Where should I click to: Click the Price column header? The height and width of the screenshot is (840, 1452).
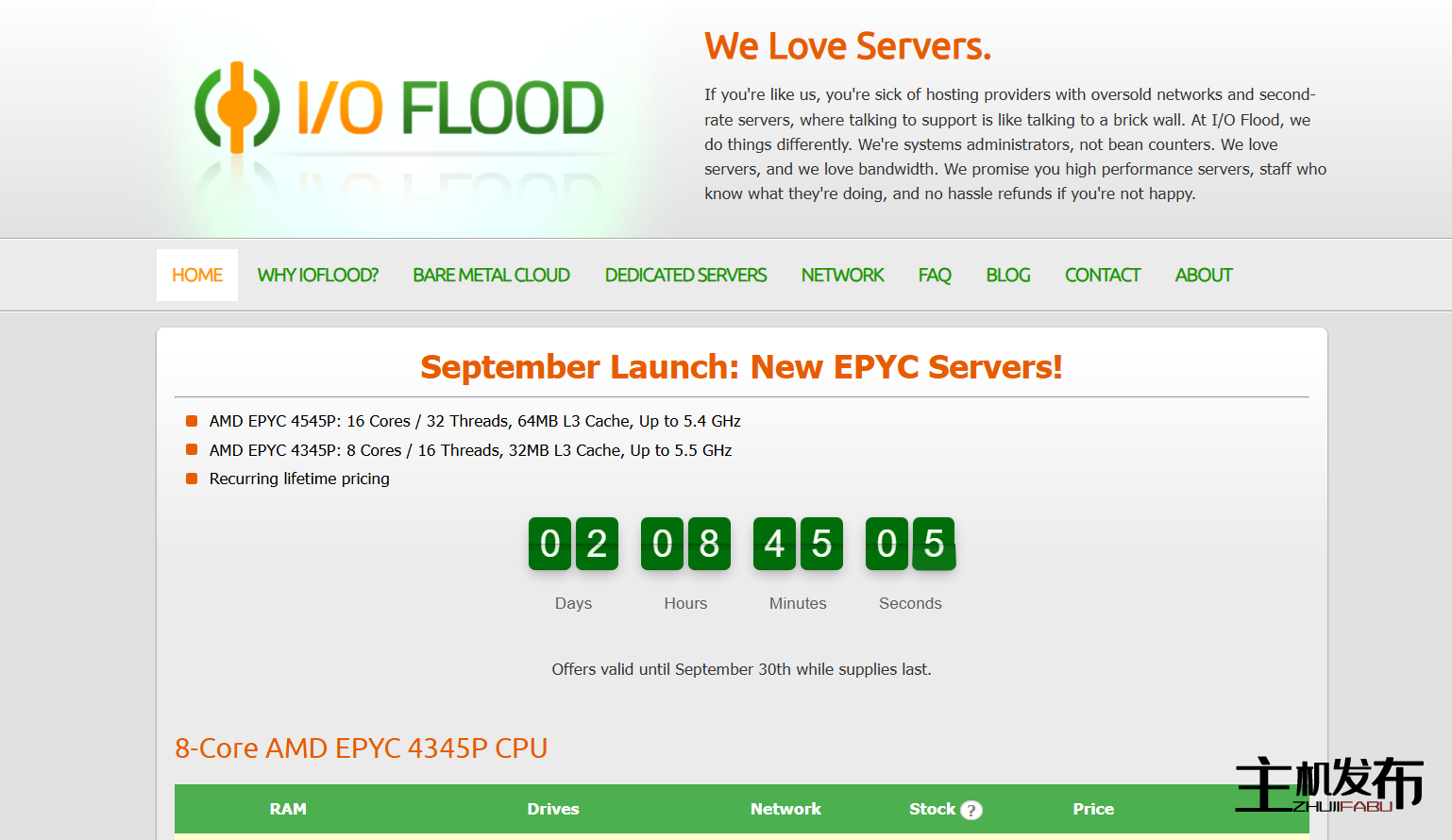tap(1093, 809)
